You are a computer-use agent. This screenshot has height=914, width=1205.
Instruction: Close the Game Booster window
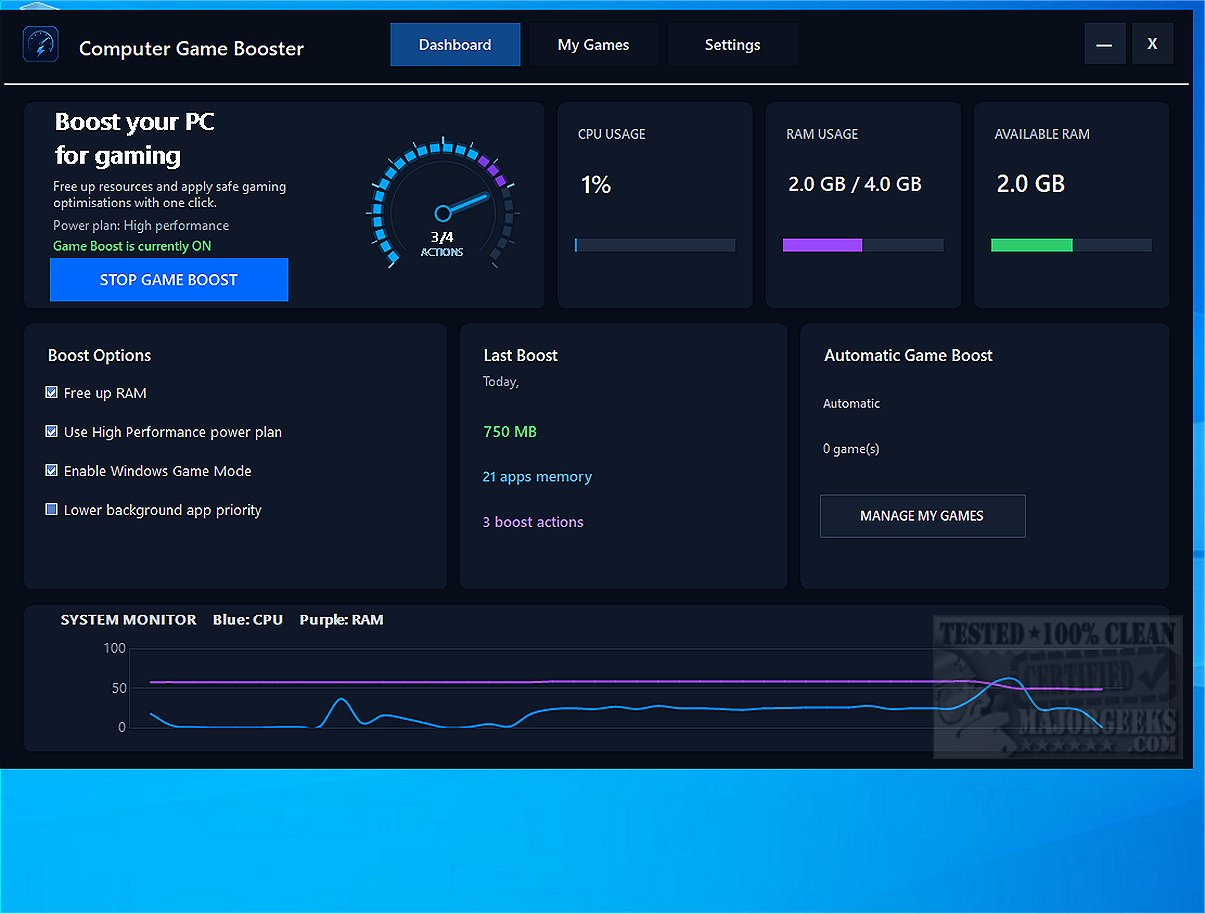pos(1153,45)
